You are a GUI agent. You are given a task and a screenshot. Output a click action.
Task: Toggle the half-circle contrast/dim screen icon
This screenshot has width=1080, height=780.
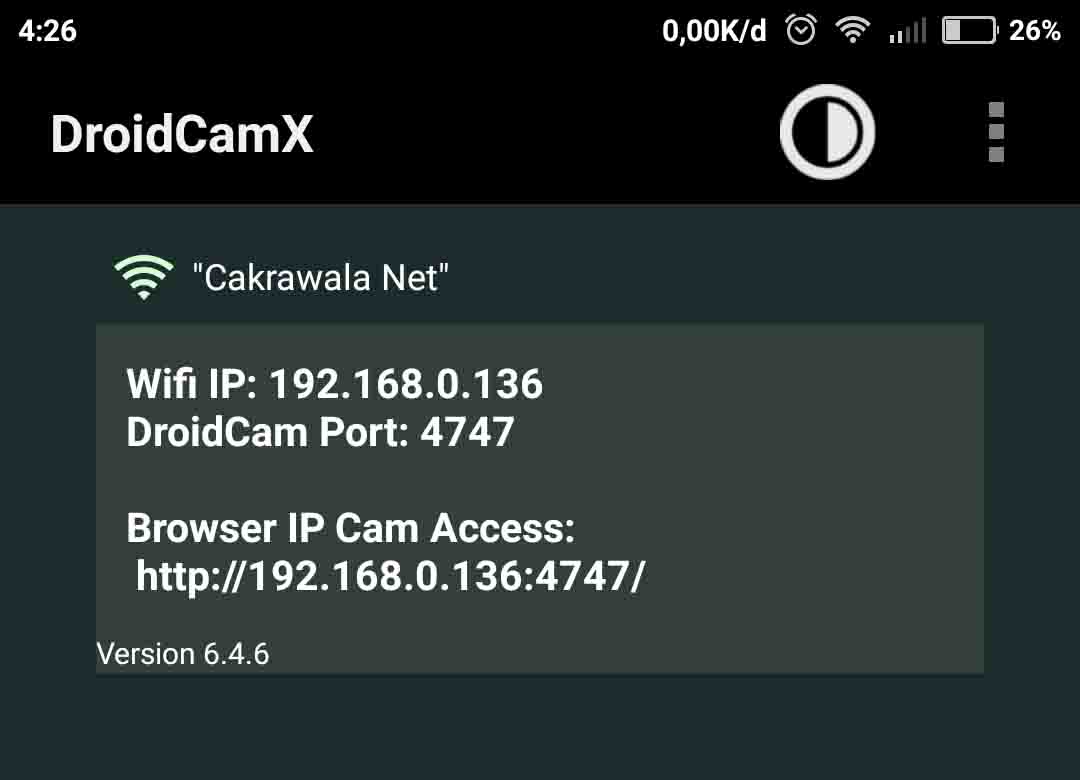coord(827,132)
